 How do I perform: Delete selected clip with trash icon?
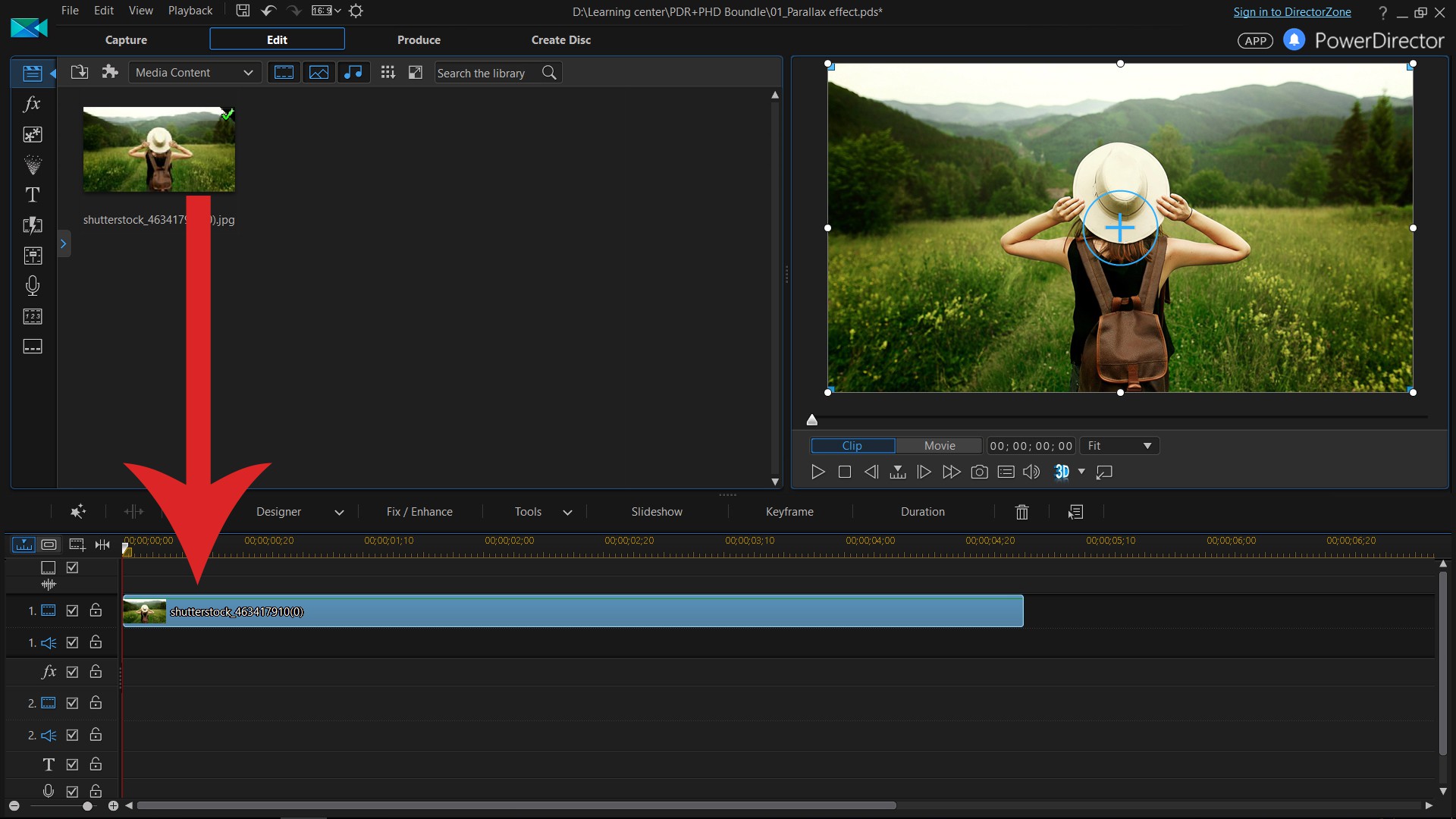[x=1021, y=512]
